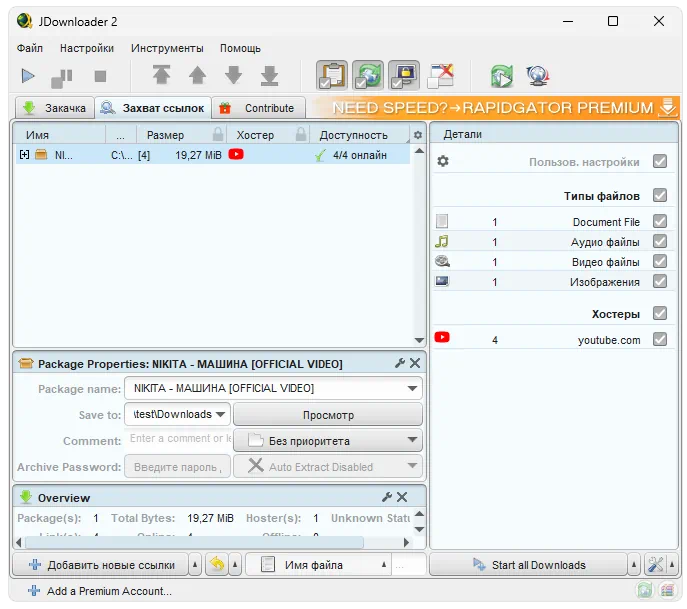Viewport: 687px width, 609px height.
Task: Open the tools wrench-screwdriver button
Action: pos(655,564)
